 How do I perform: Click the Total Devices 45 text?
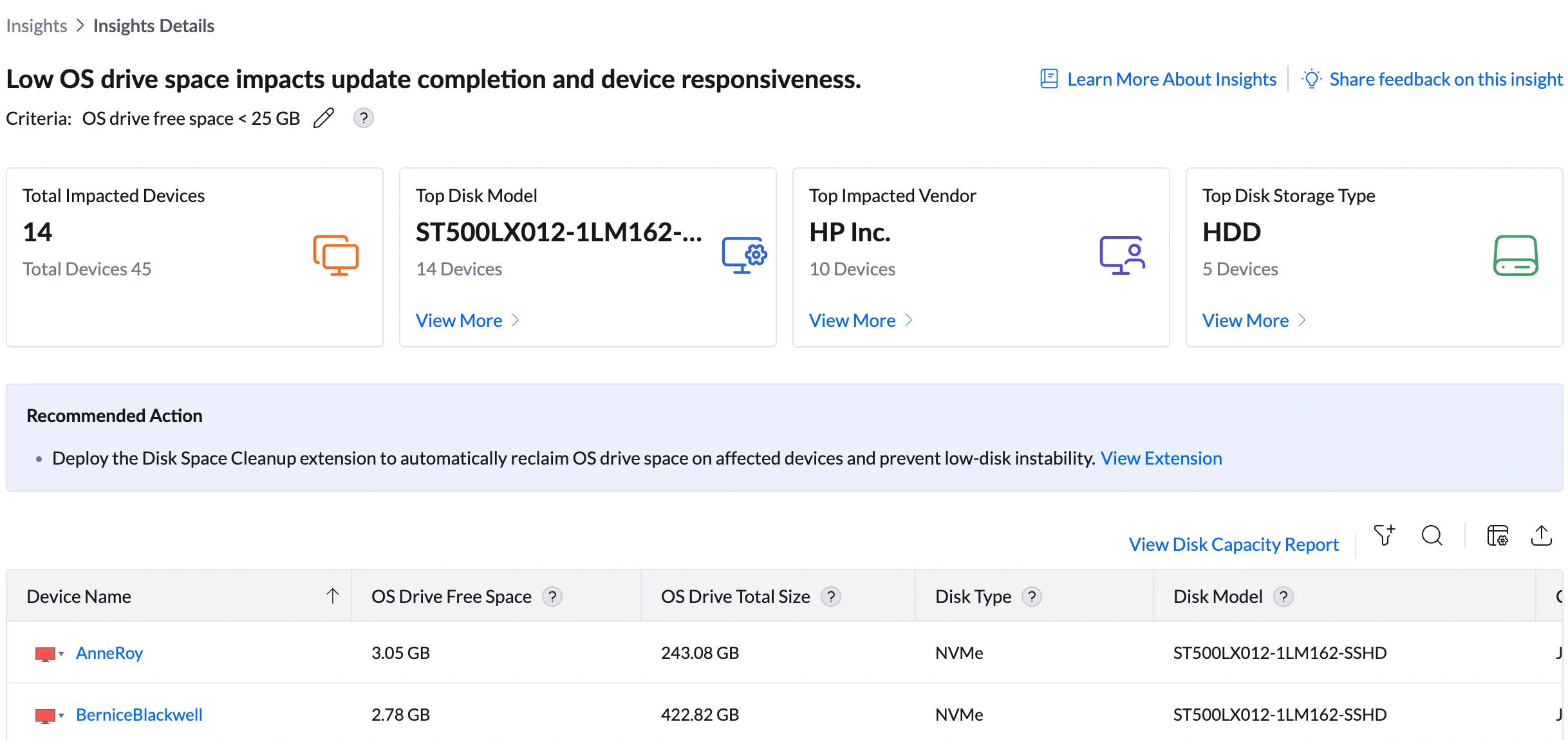click(x=87, y=269)
